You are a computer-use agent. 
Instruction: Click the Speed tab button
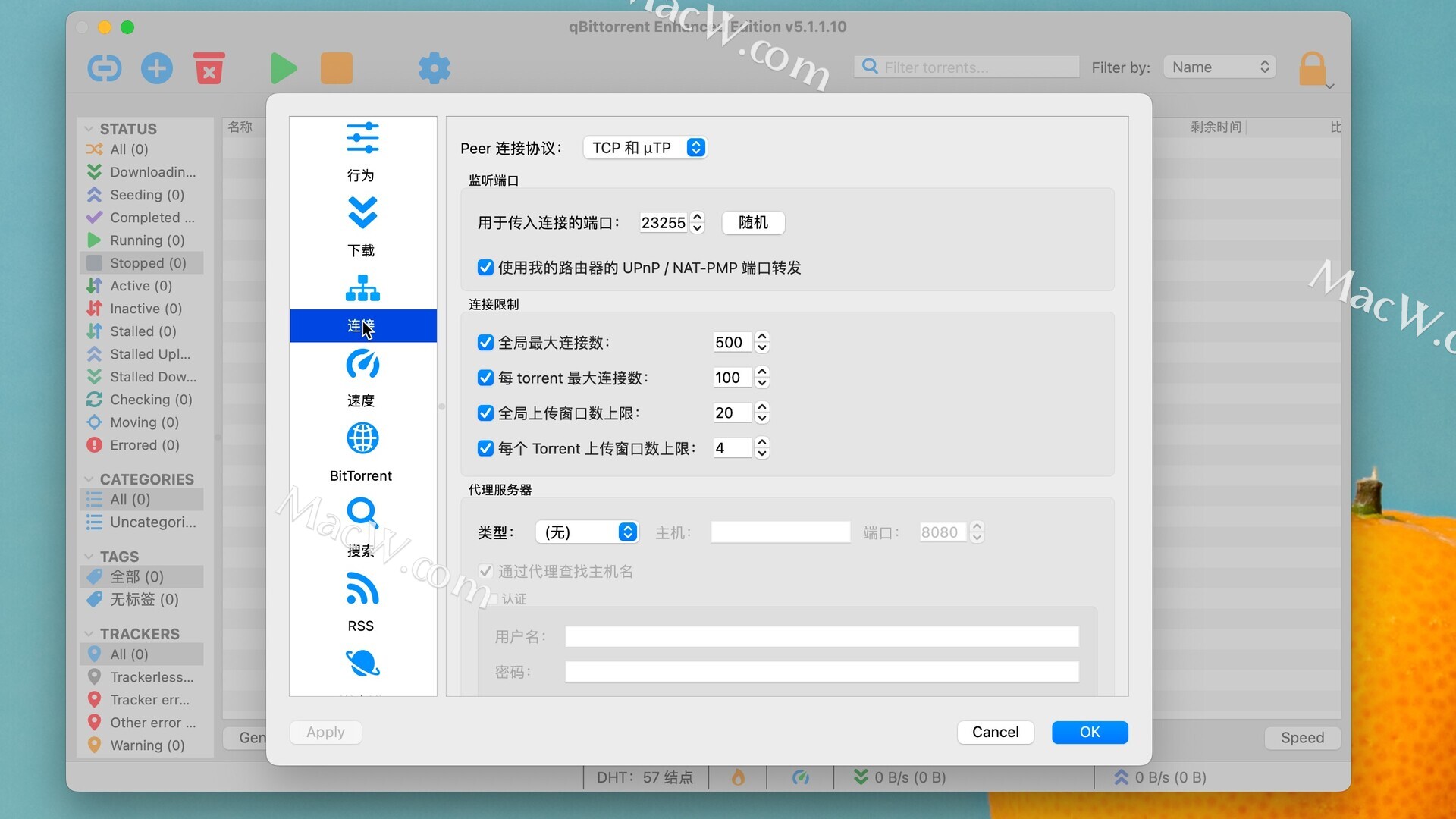click(x=1302, y=738)
